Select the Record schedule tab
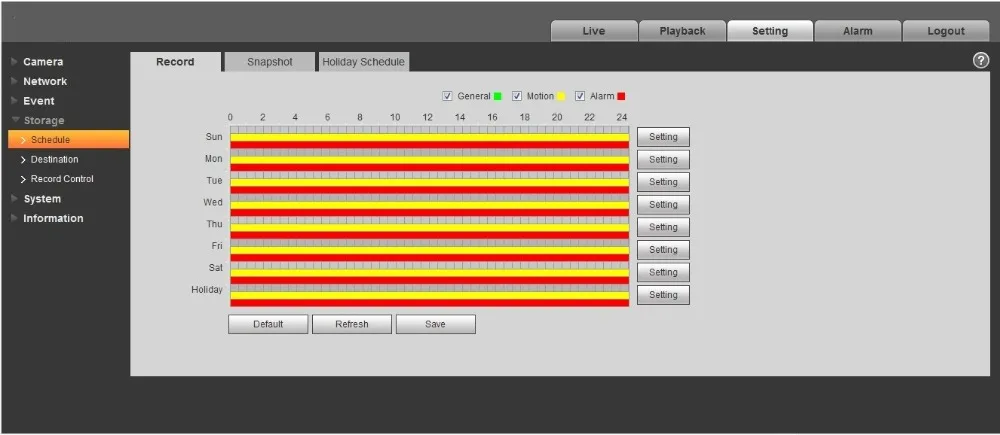 click(175, 62)
